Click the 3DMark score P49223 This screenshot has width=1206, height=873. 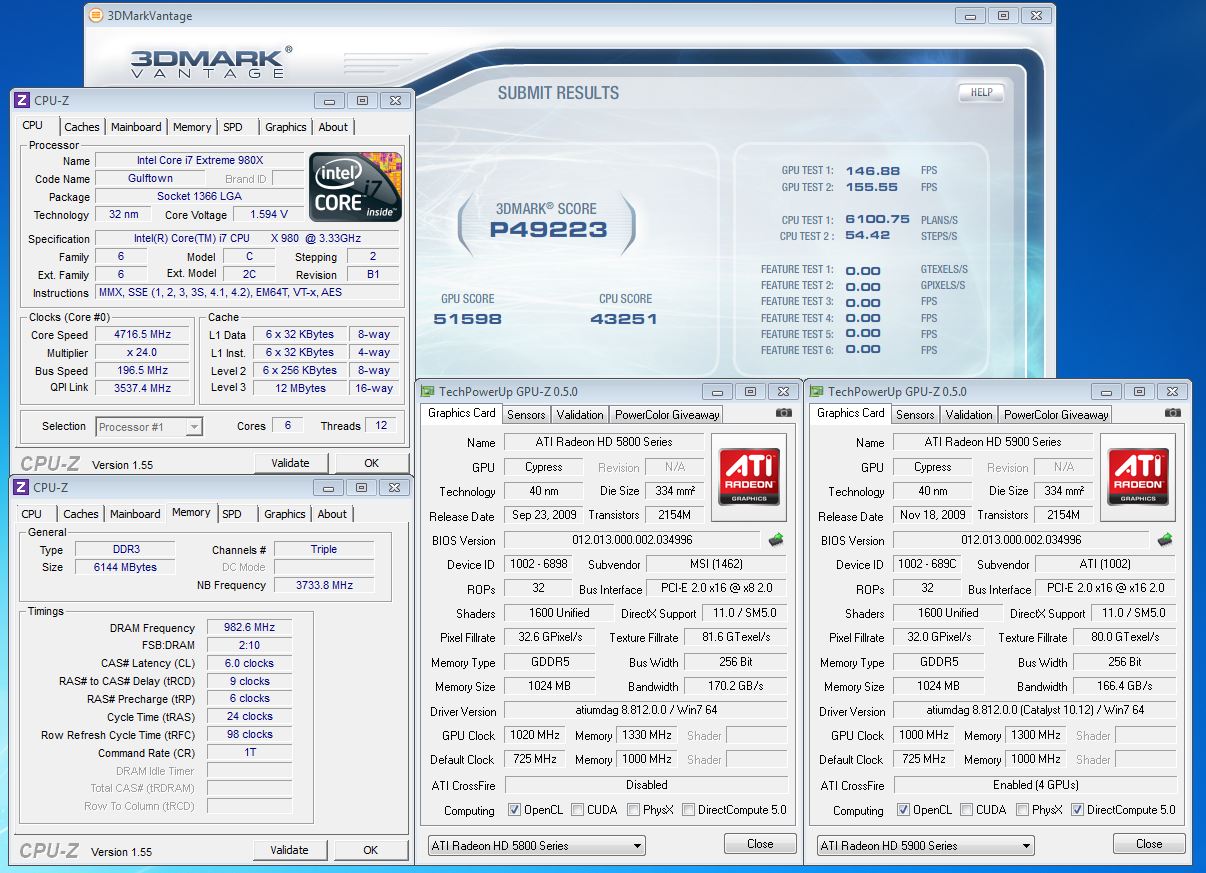coord(549,230)
